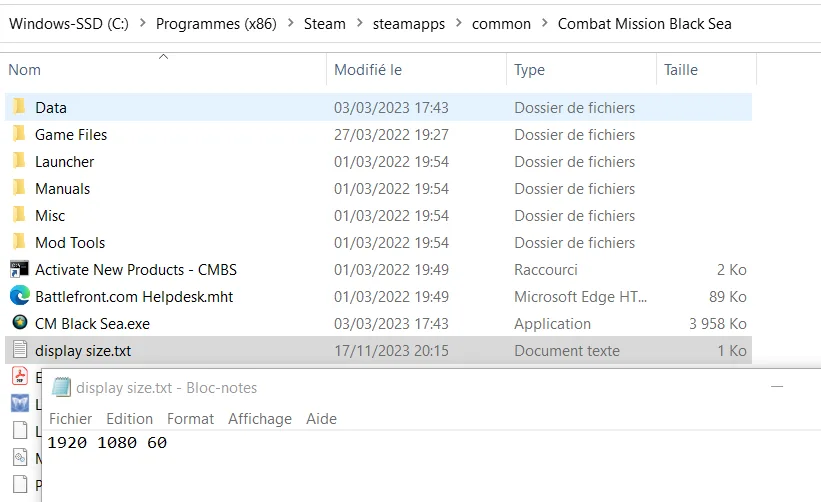Select the Game Files folder icon
The height and width of the screenshot is (502, 821).
(x=19, y=134)
